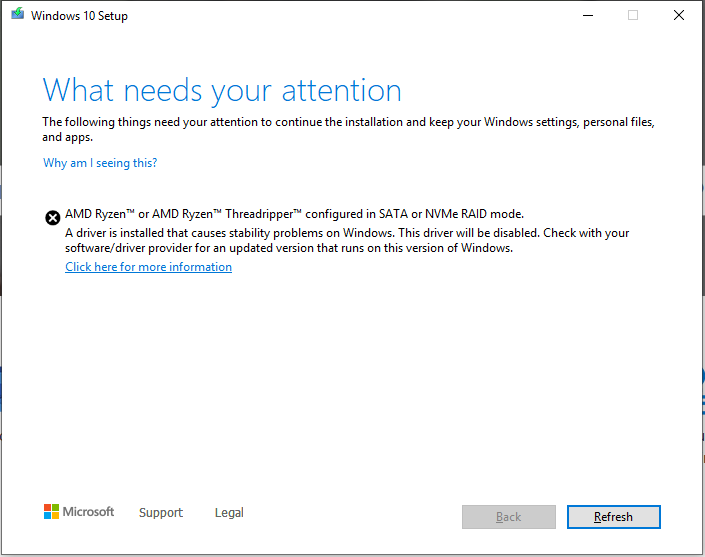Open 'Click here for more information' link
Image resolution: width=705 pixels, height=557 pixels.
click(148, 267)
